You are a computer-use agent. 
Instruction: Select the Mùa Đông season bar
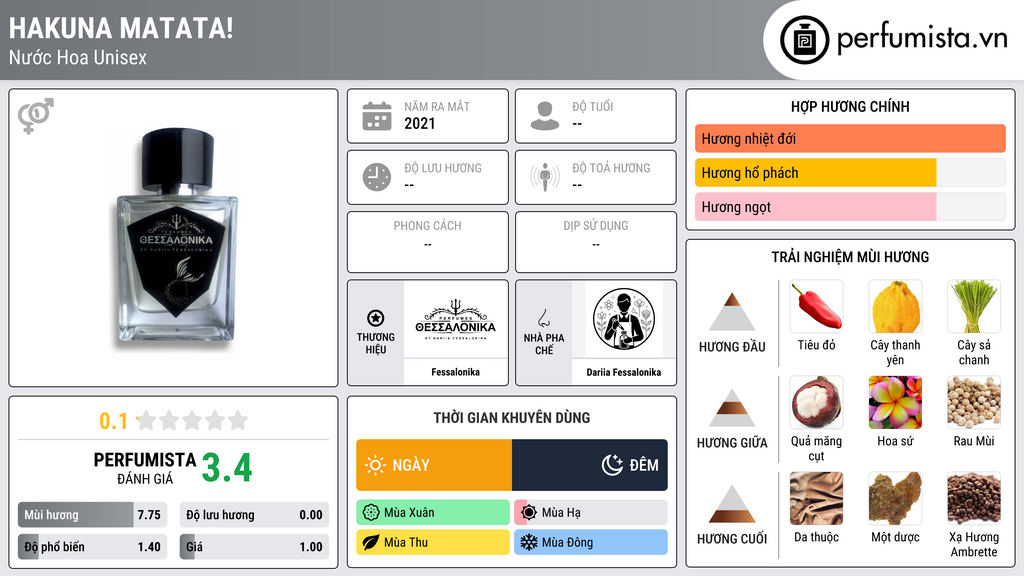591,542
